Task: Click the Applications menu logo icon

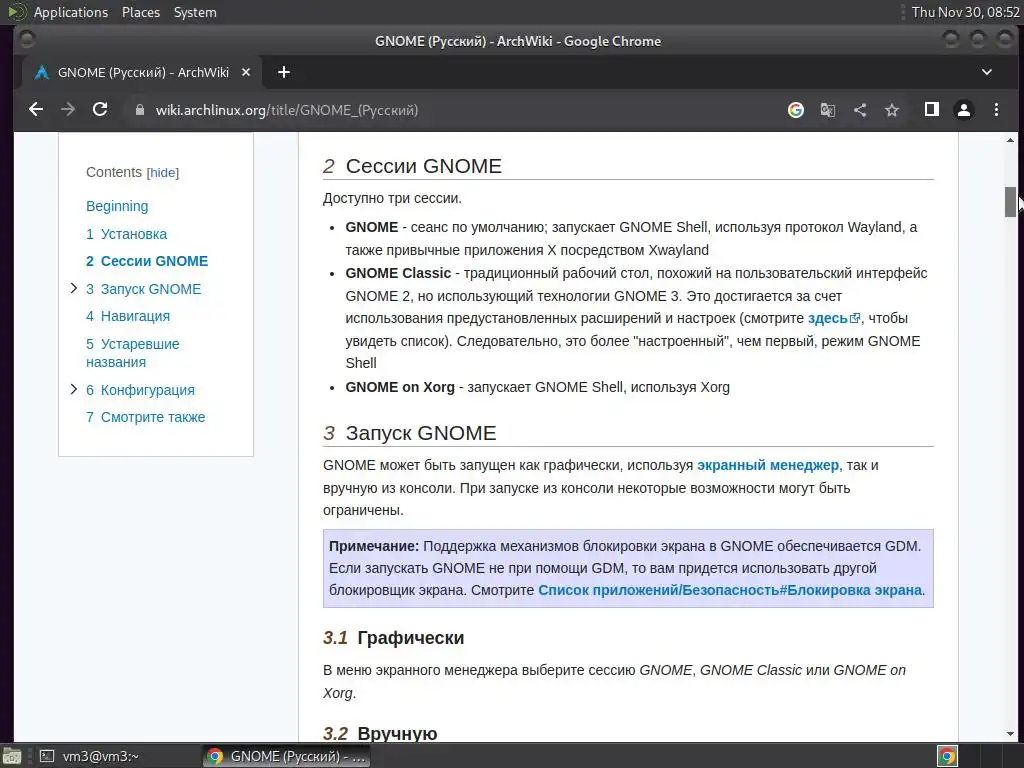Action: [x=16, y=12]
